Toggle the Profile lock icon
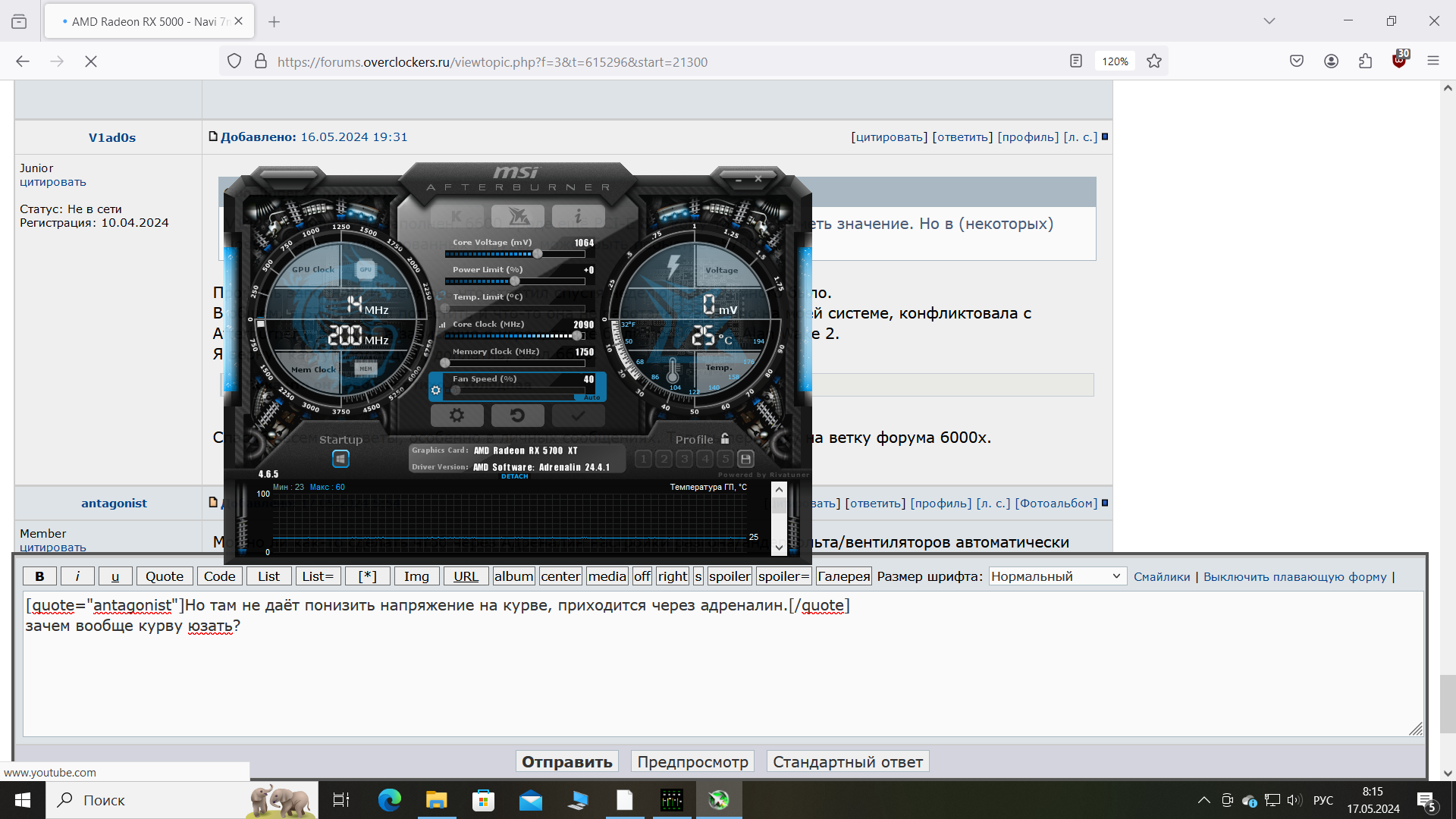Image resolution: width=1456 pixels, height=819 pixels. (x=725, y=438)
